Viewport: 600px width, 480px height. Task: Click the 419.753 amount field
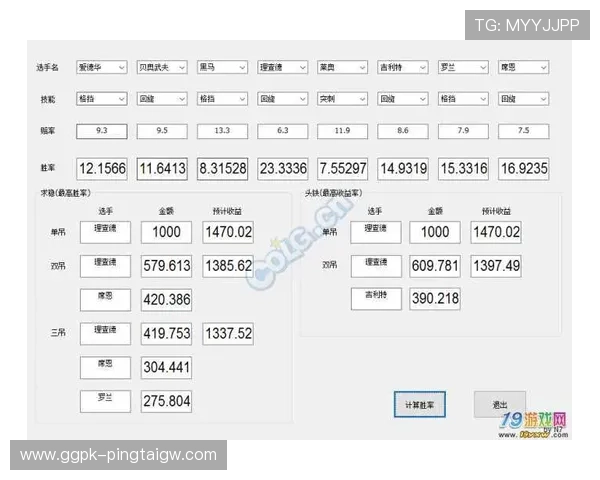pos(166,333)
